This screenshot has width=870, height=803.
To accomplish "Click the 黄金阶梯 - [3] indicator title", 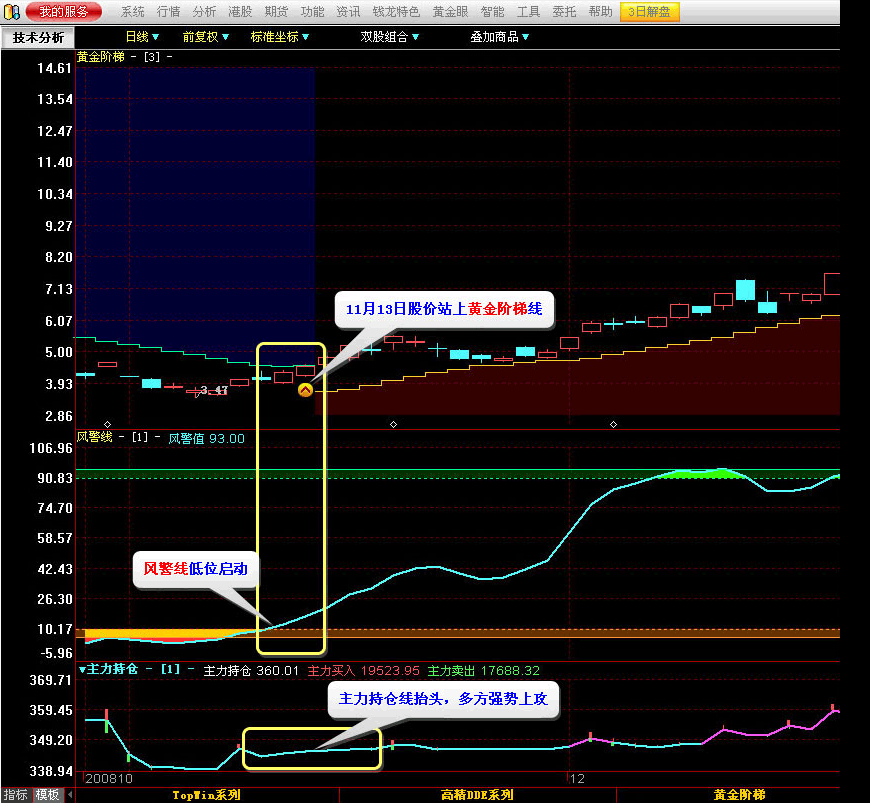I will tap(124, 57).
